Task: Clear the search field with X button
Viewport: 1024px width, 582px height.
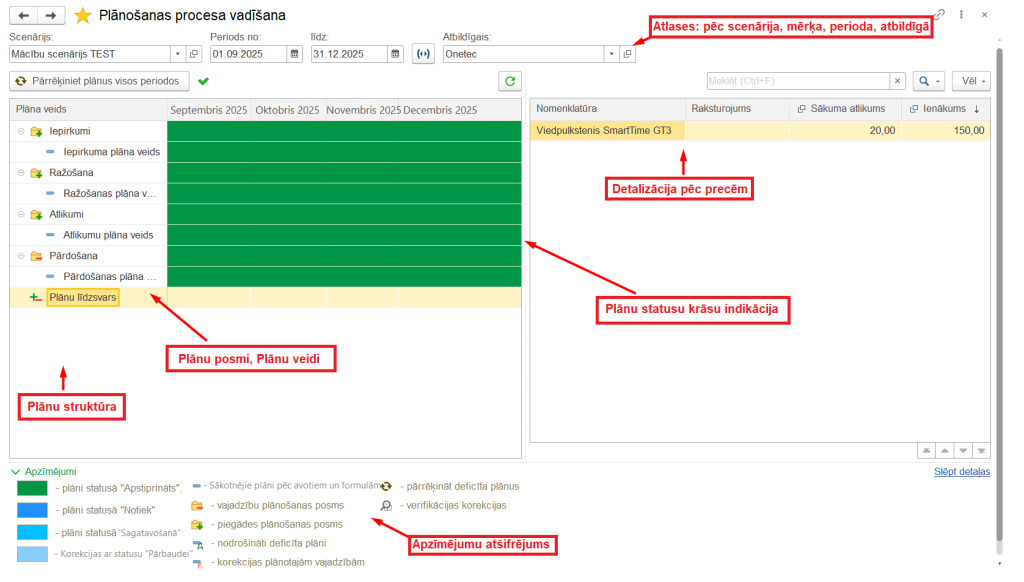Action: click(x=897, y=81)
